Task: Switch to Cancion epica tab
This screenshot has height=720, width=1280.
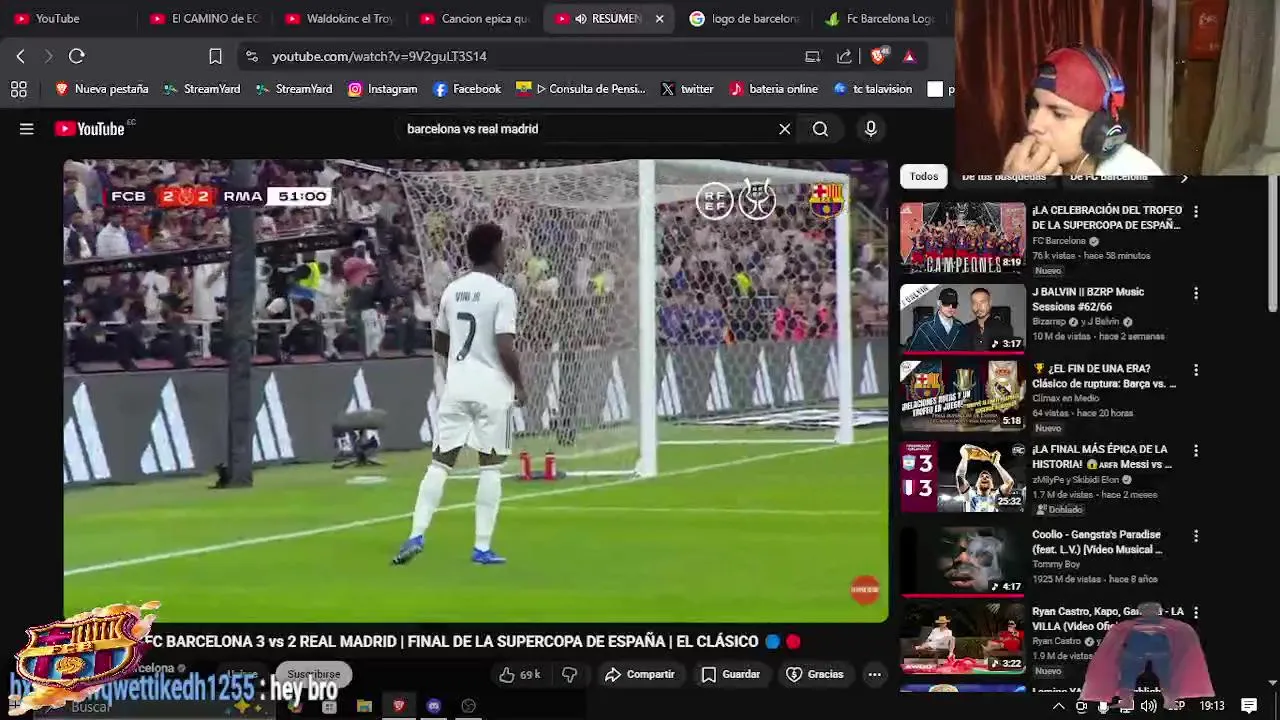Action: [476, 19]
